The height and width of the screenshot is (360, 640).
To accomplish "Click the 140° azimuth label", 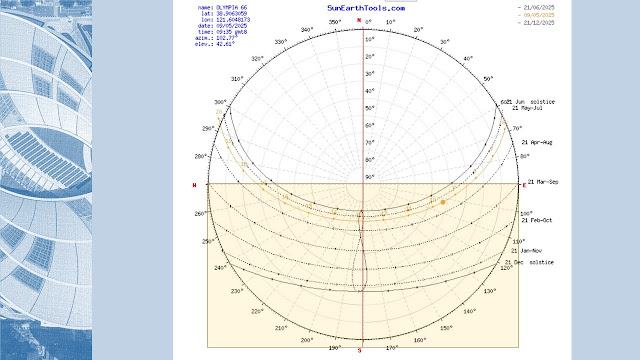I will click(x=470, y=311).
